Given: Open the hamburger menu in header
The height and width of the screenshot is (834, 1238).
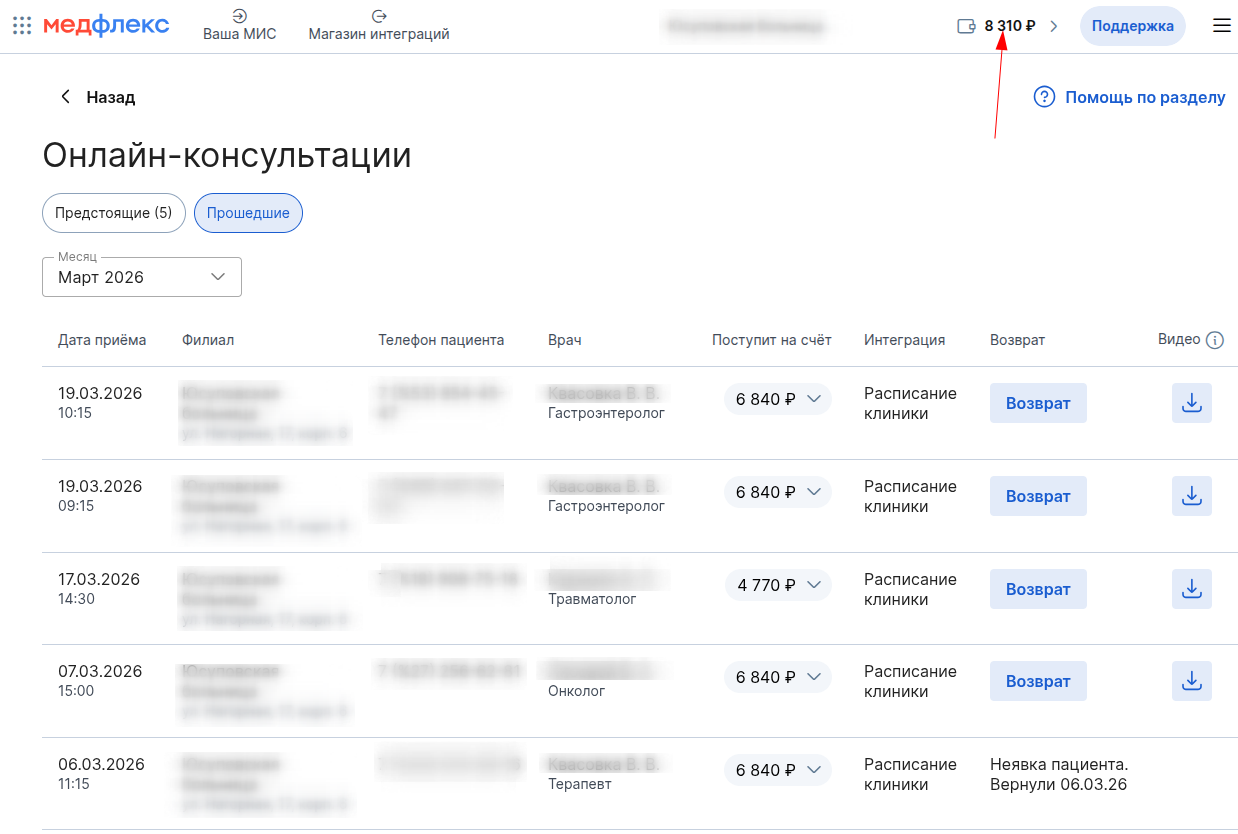Looking at the screenshot, I should click(x=1221, y=26).
